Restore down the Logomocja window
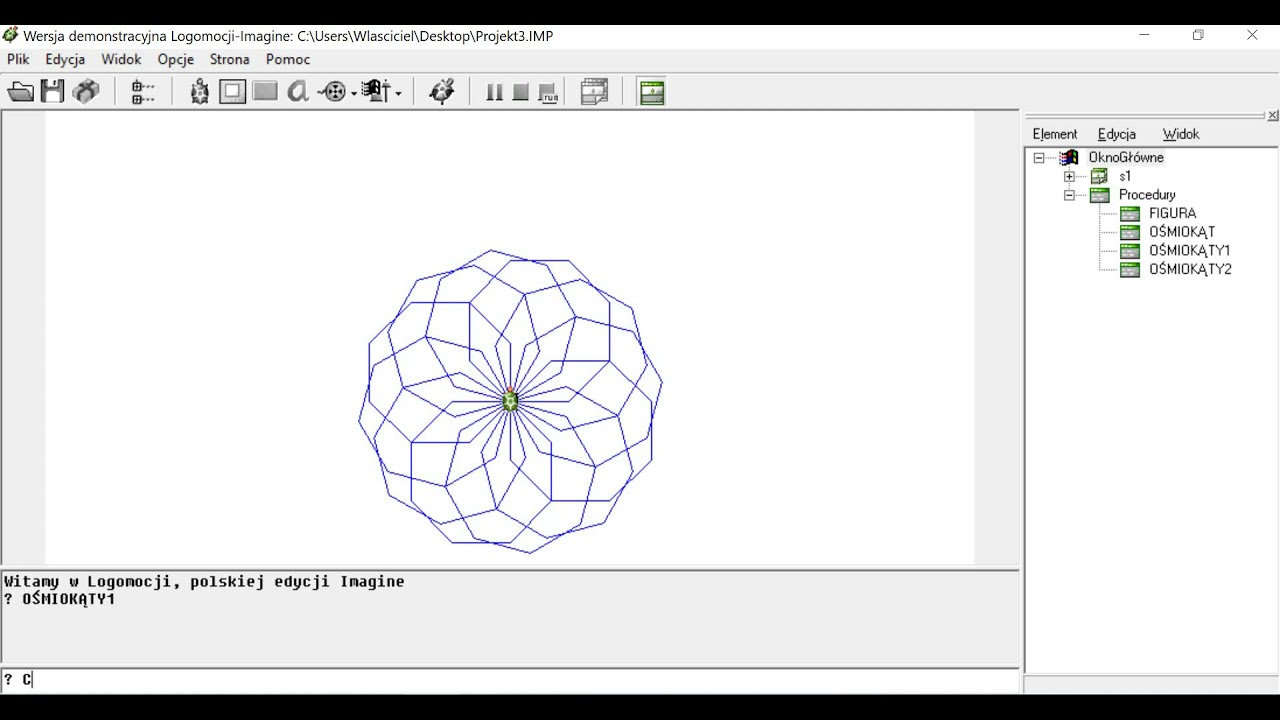The height and width of the screenshot is (720, 1280). coord(1198,35)
